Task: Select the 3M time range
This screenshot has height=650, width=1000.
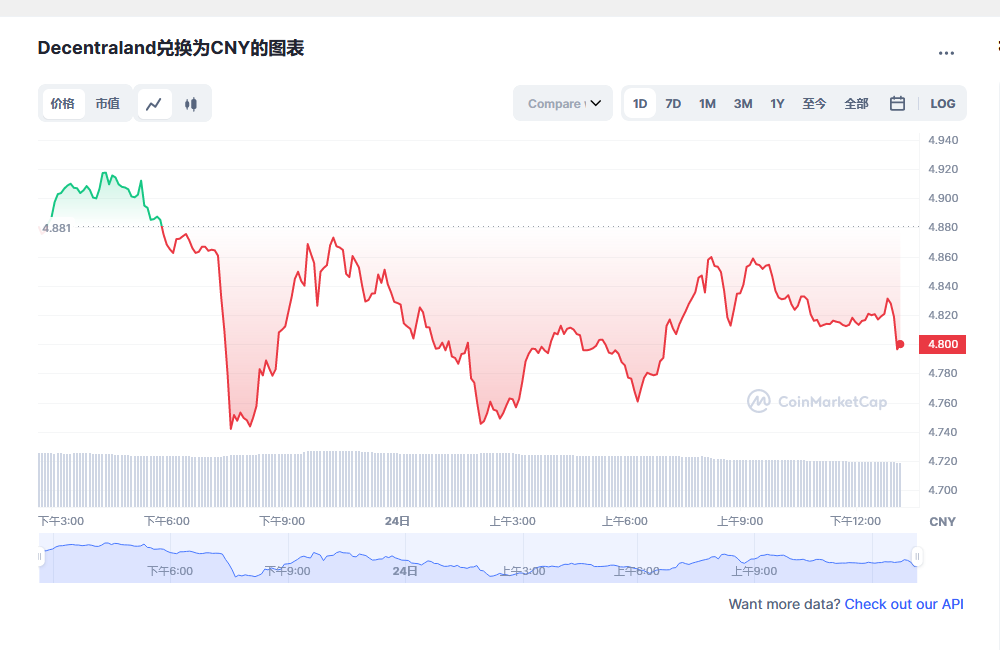Action: (x=743, y=103)
